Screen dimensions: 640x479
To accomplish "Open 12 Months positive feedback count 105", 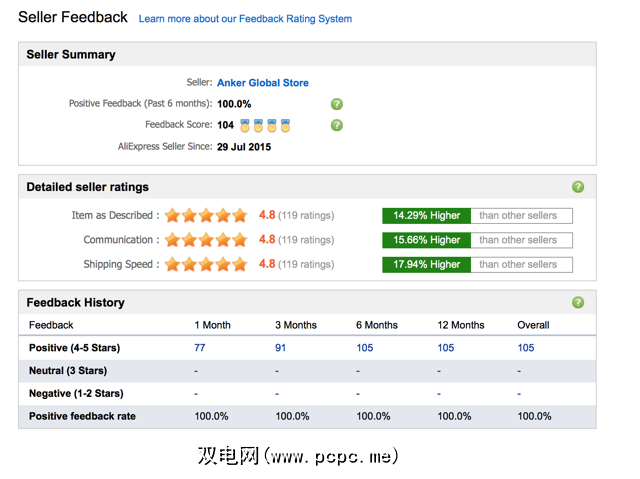I will 446,348.
